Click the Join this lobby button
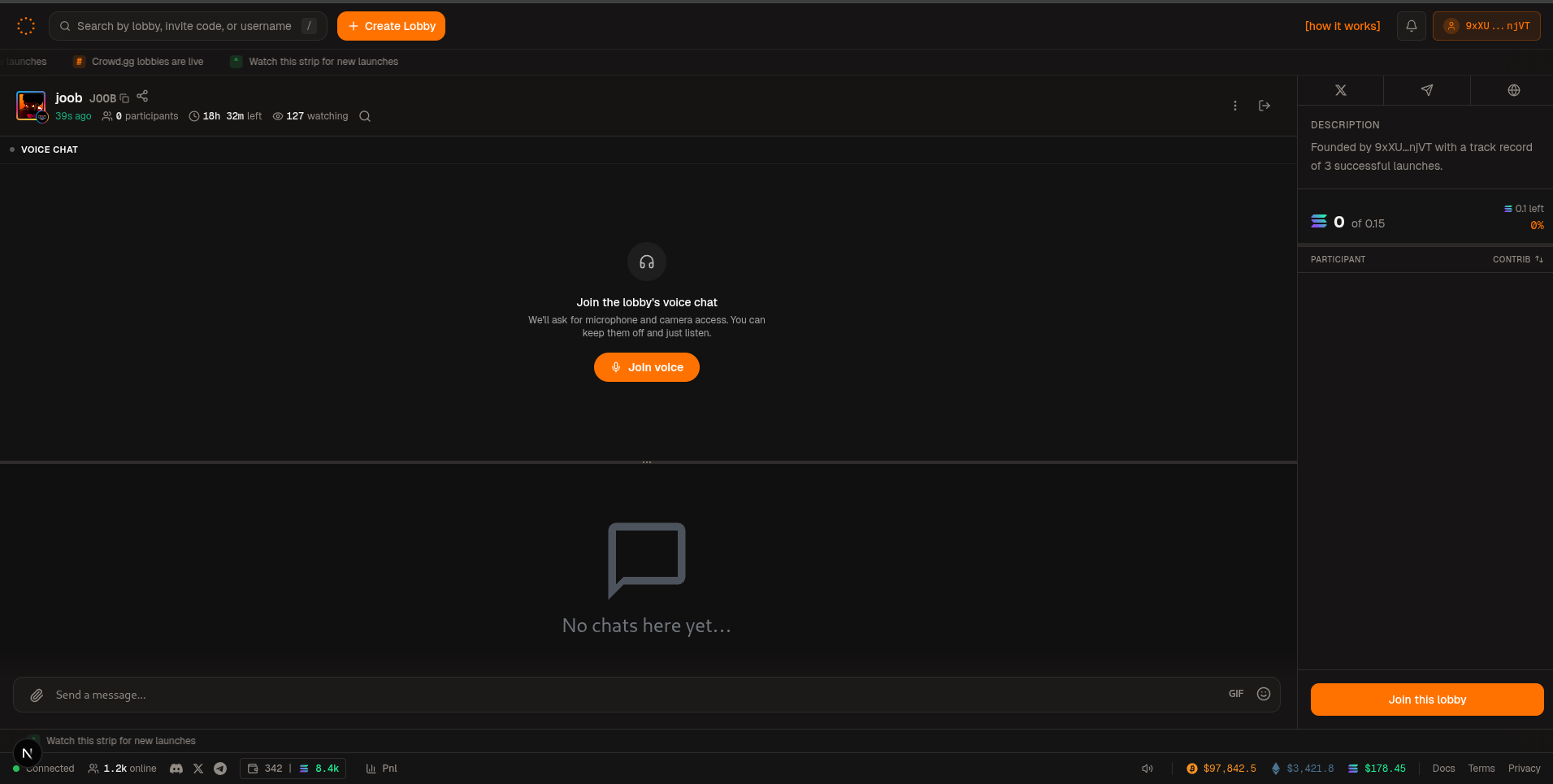Viewport: 1553px width, 784px height. 1427,700
